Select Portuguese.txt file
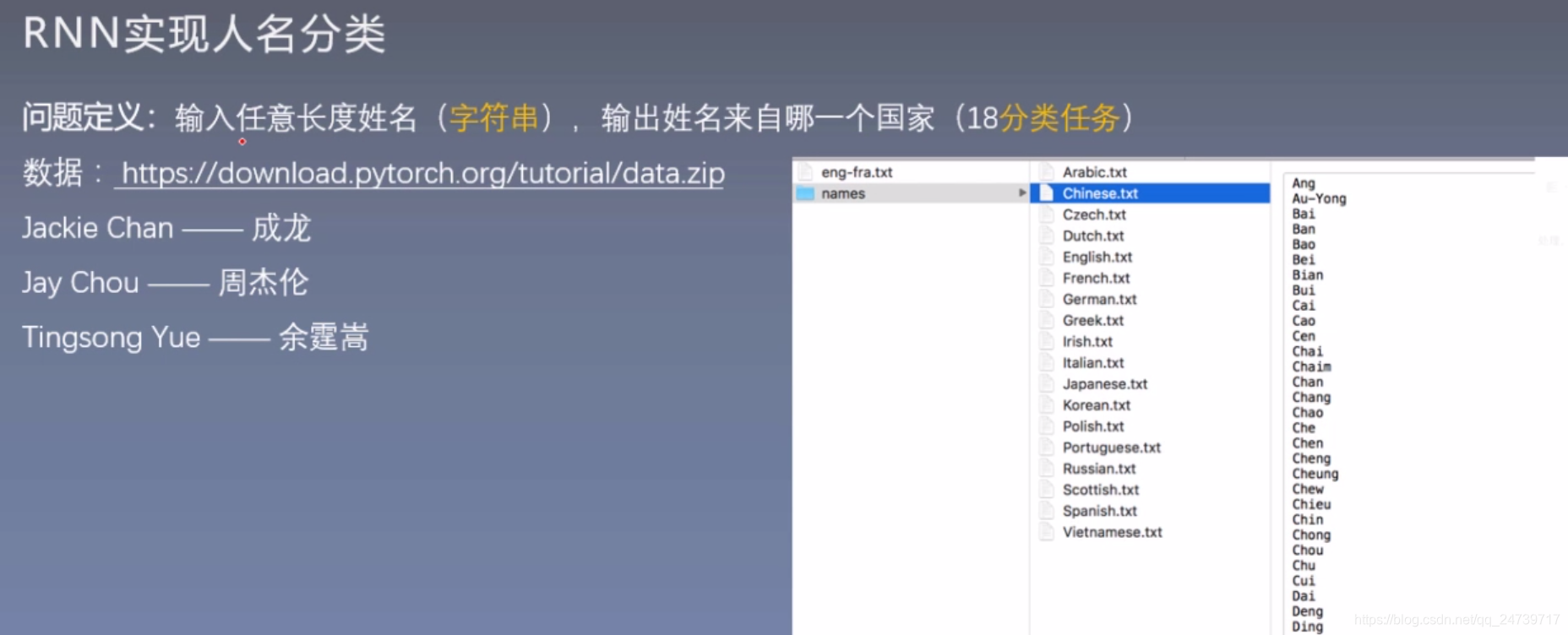The width and height of the screenshot is (1568, 635). 1112,448
